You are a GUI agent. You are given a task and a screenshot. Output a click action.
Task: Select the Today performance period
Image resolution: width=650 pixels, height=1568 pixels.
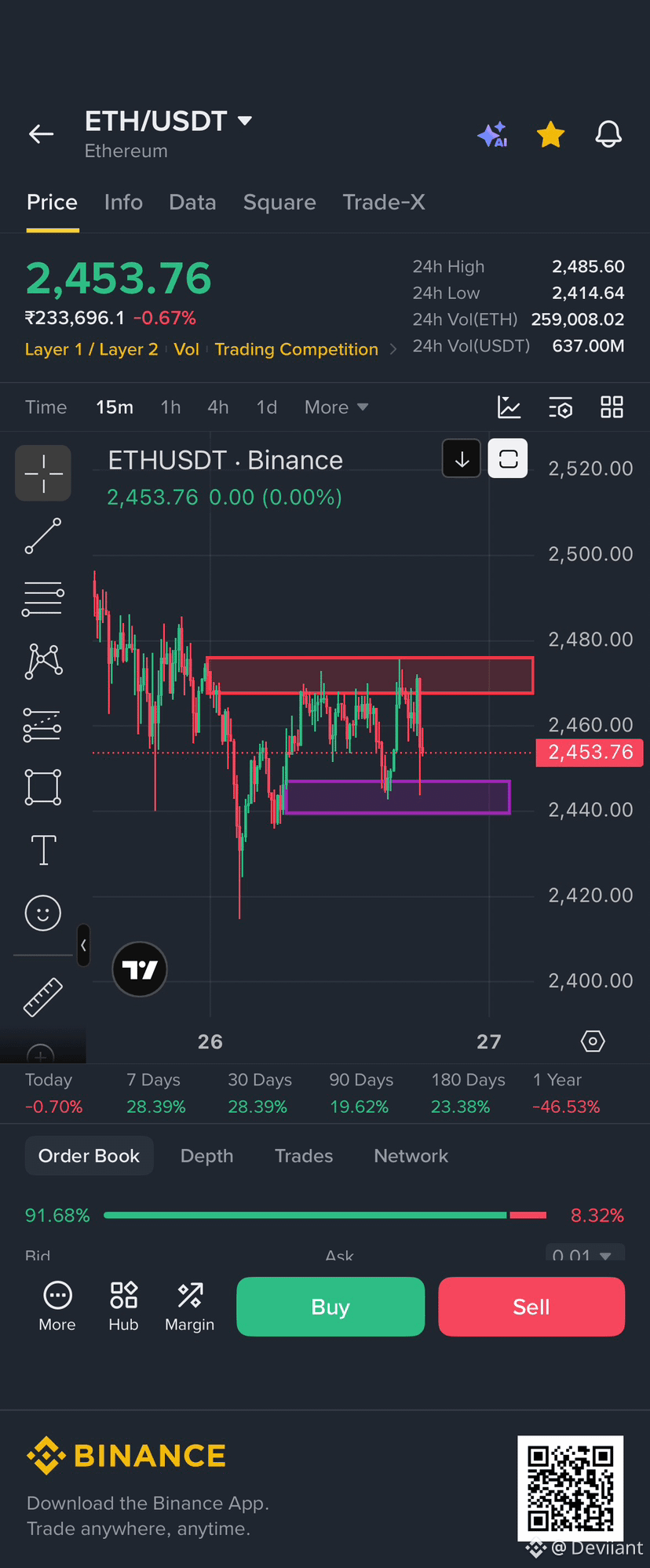tap(53, 1093)
